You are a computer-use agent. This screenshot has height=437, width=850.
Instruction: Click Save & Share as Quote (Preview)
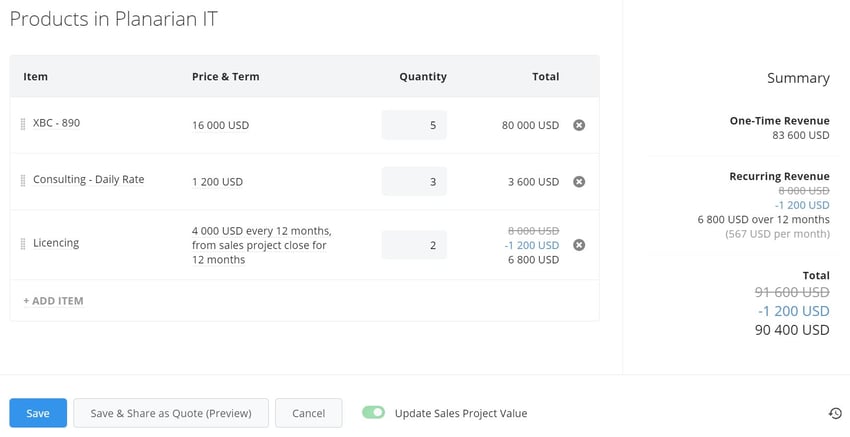(171, 413)
